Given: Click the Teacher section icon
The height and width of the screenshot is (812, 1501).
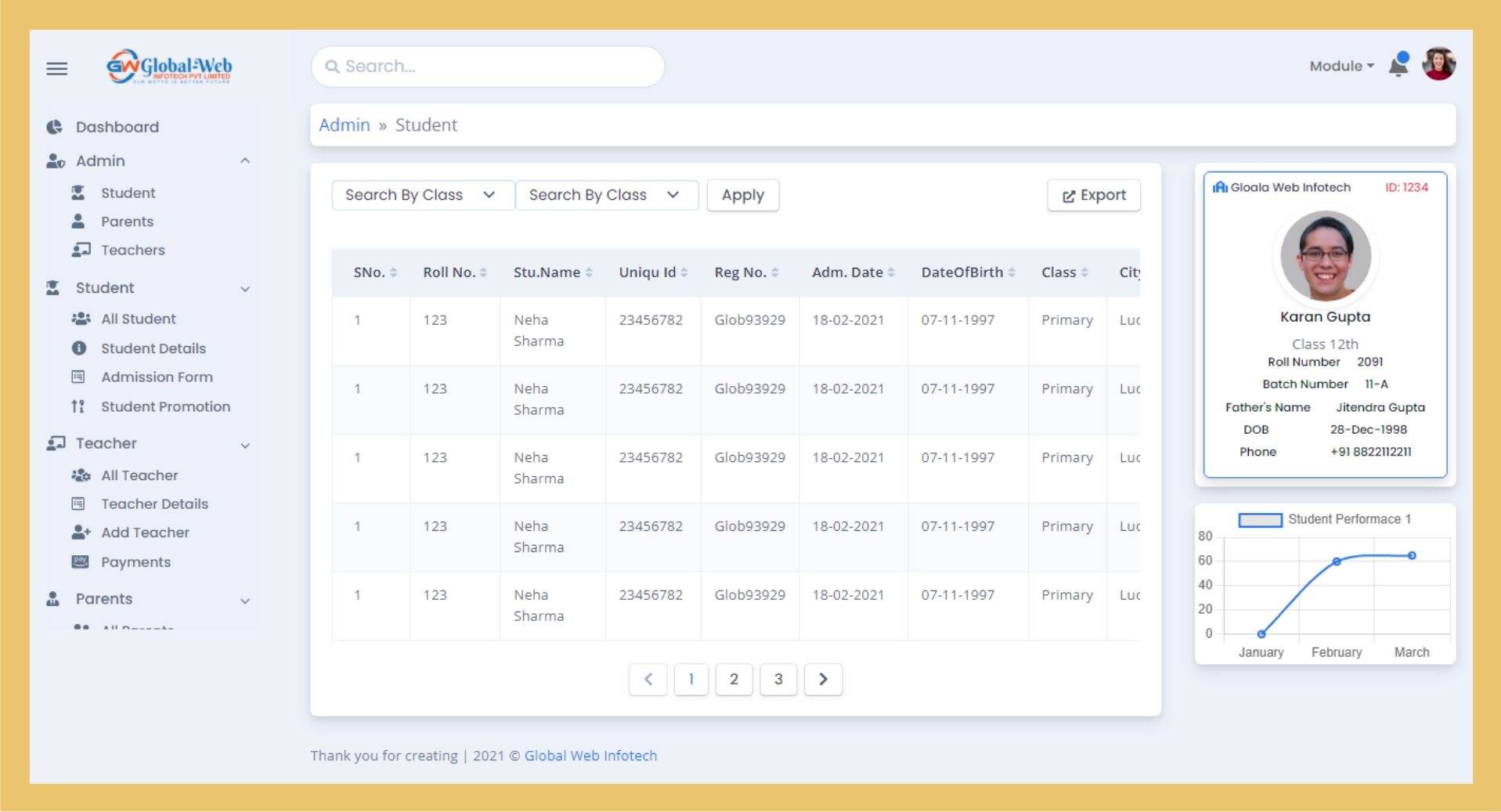Looking at the screenshot, I should 56,443.
